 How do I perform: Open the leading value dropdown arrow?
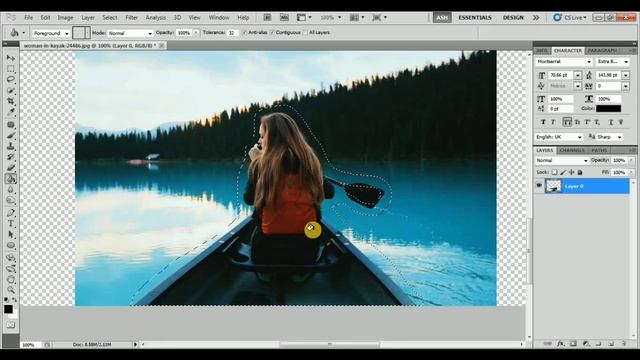(626, 75)
